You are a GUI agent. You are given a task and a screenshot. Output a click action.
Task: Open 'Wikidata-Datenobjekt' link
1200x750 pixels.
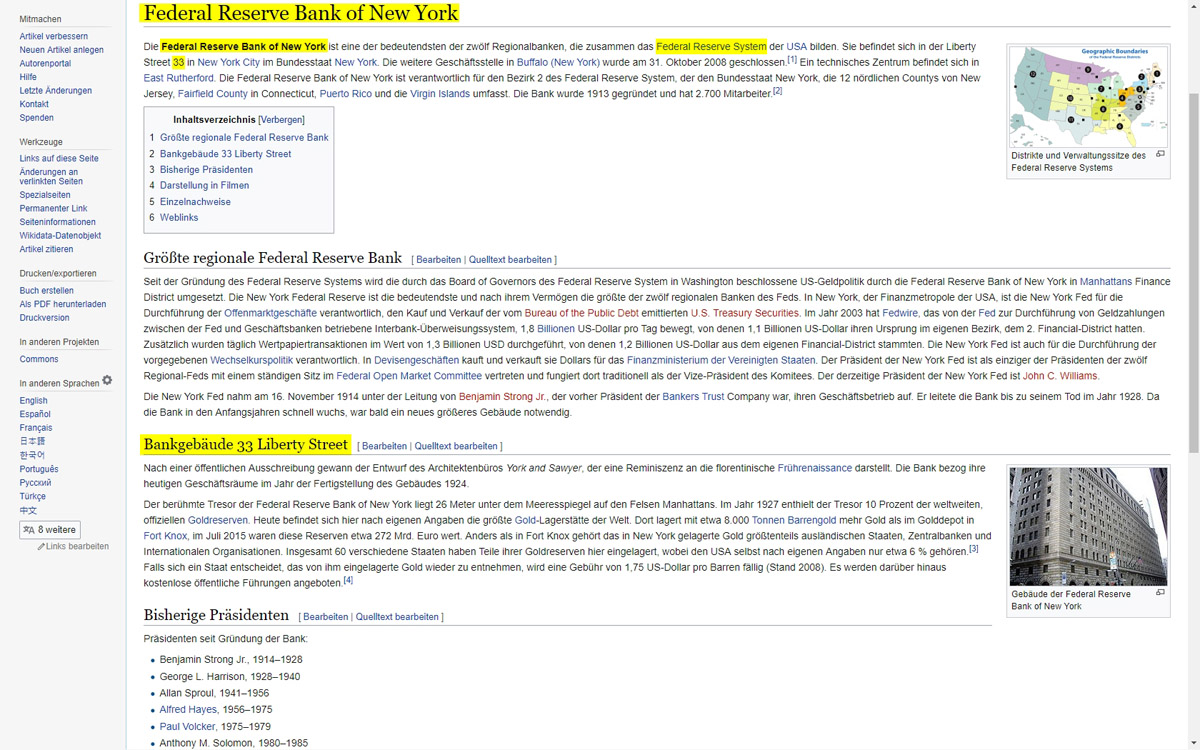coord(60,236)
